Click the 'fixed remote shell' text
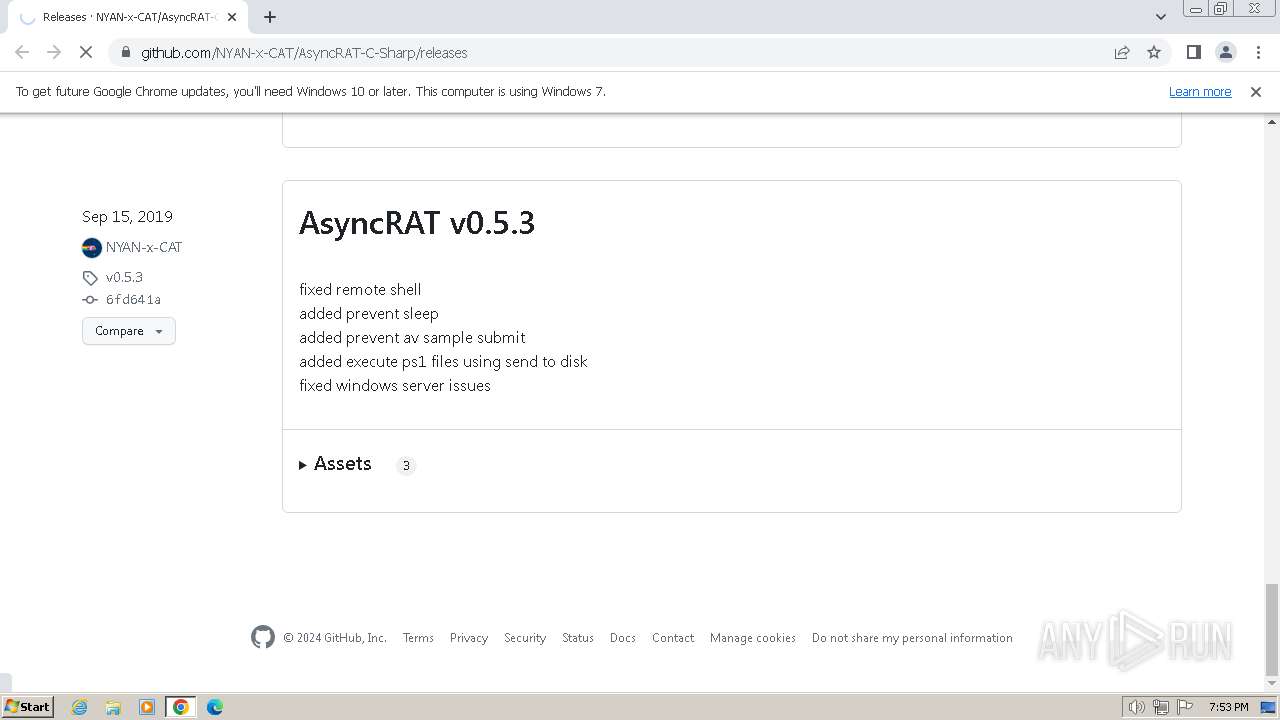 [360, 290]
